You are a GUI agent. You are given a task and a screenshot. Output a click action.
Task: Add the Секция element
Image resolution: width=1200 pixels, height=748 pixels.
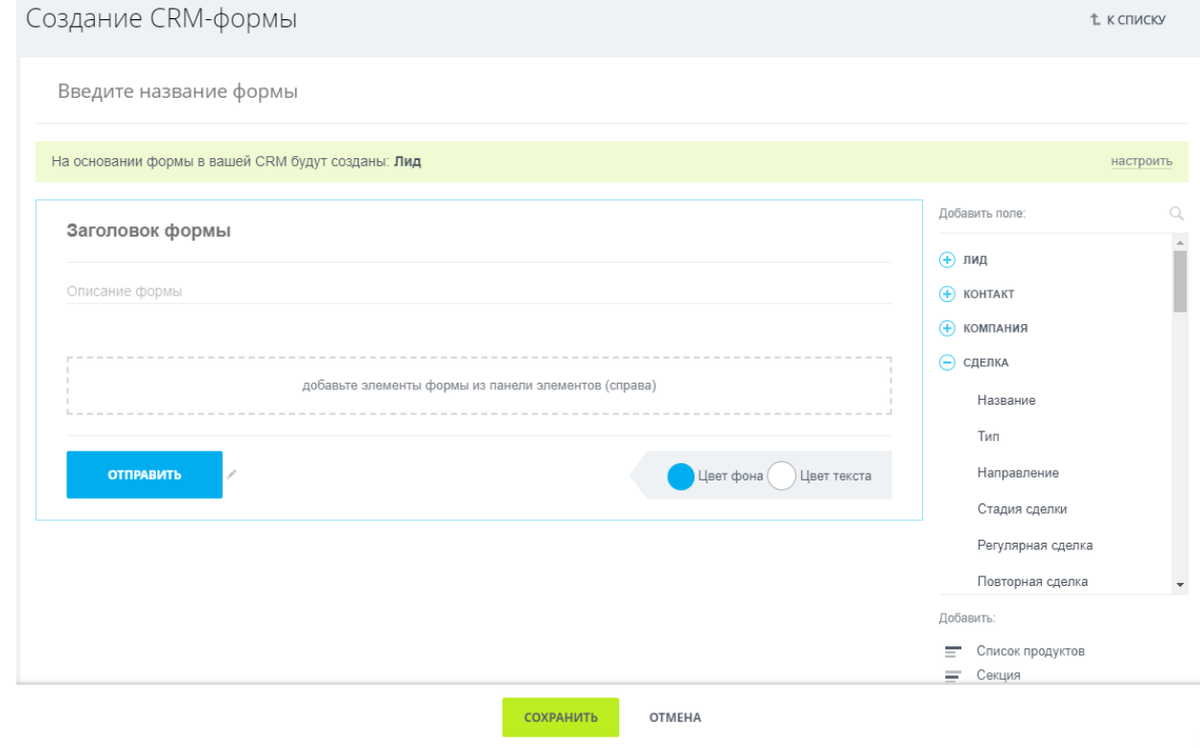click(998, 675)
